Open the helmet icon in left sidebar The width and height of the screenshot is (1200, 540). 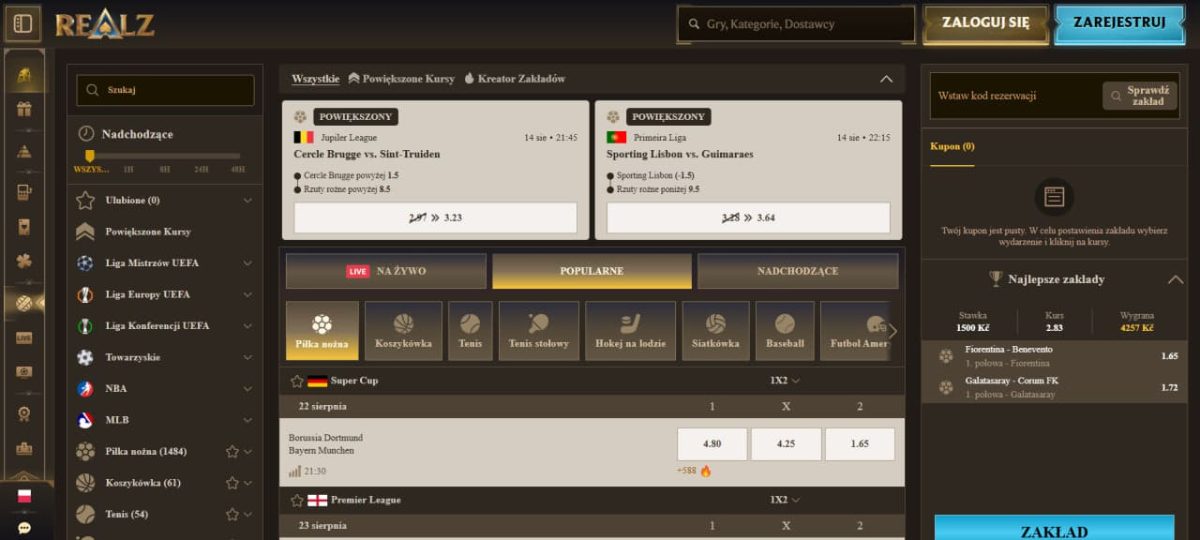[24, 77]
